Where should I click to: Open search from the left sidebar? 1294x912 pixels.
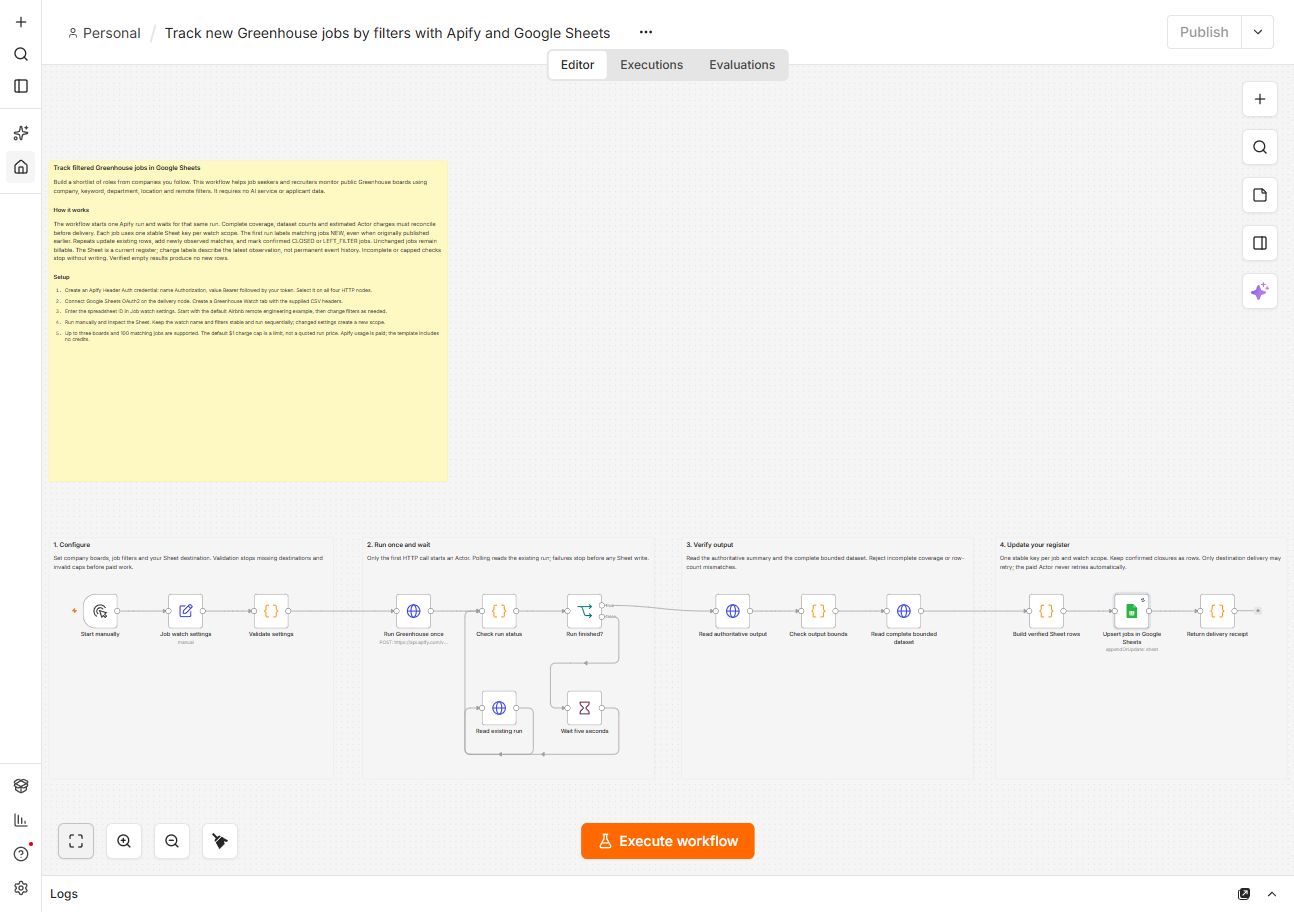[21, 54]
